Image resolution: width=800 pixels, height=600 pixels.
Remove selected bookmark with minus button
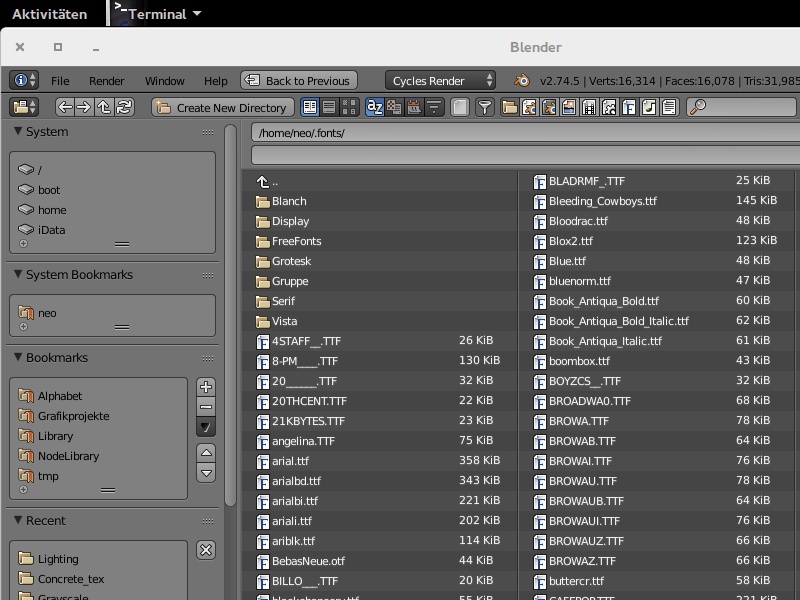206,407
